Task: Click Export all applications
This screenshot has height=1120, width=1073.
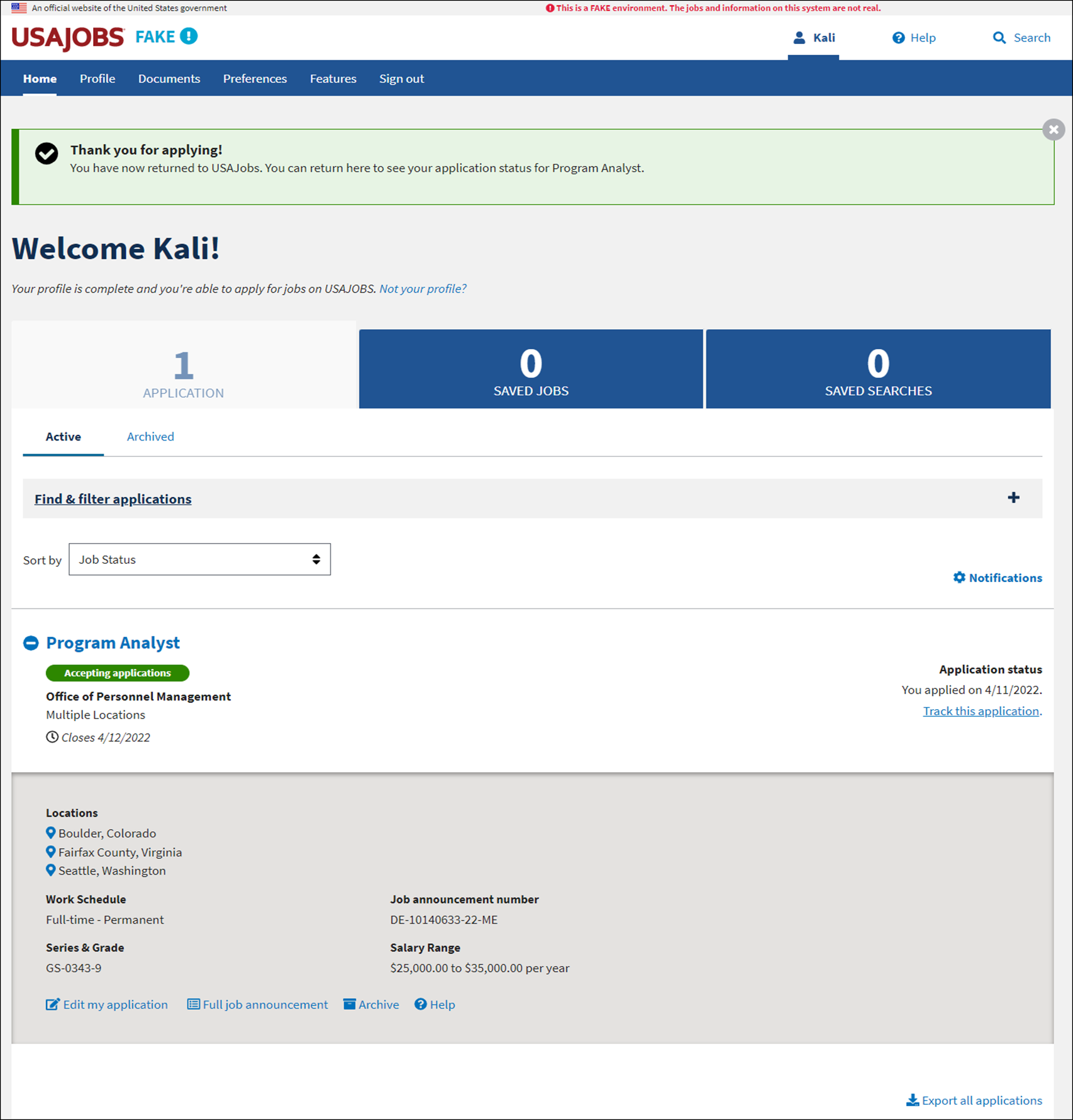Action: pyautogui.click(x=974, y=1100)
